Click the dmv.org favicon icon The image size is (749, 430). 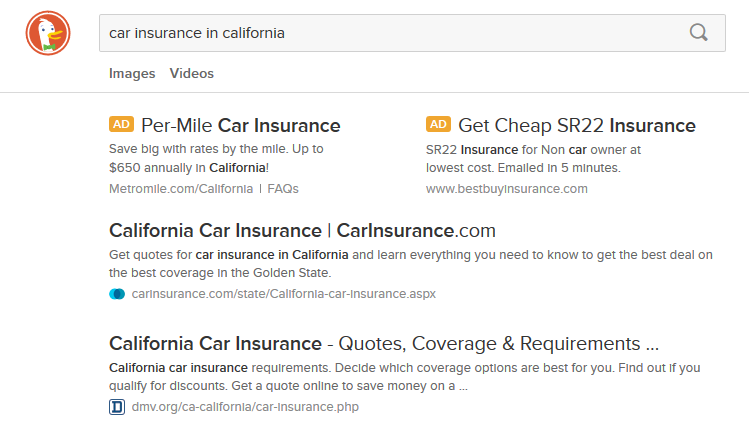117,407
